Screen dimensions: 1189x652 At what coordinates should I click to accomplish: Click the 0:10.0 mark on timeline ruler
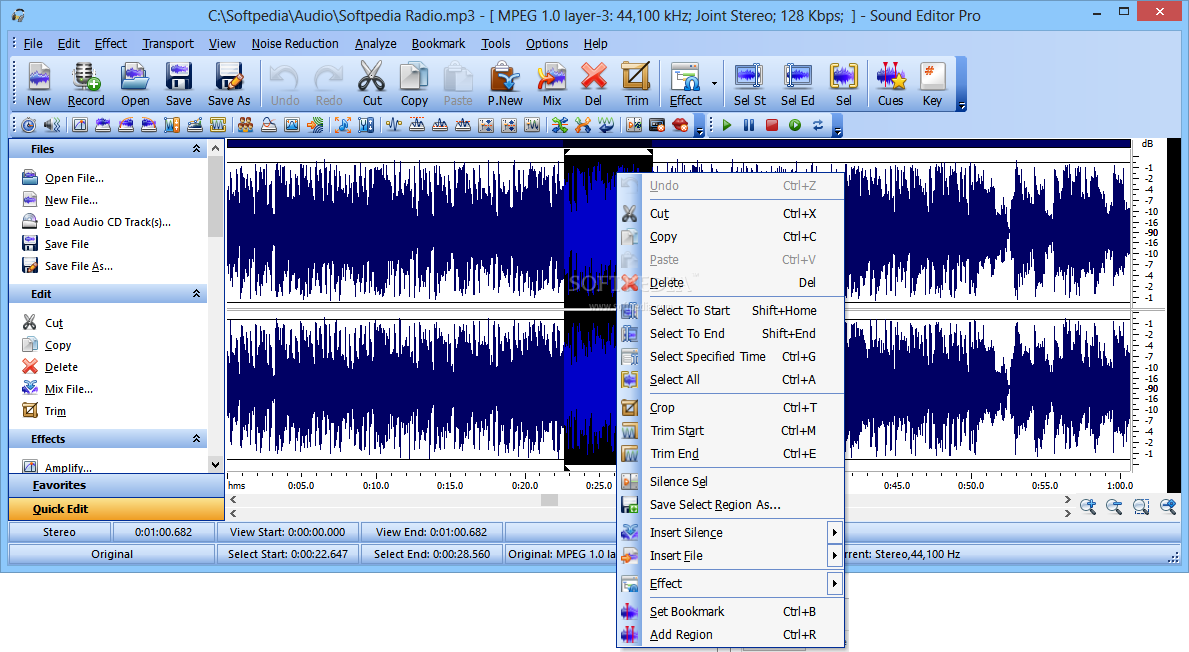[x=375, y=485]
